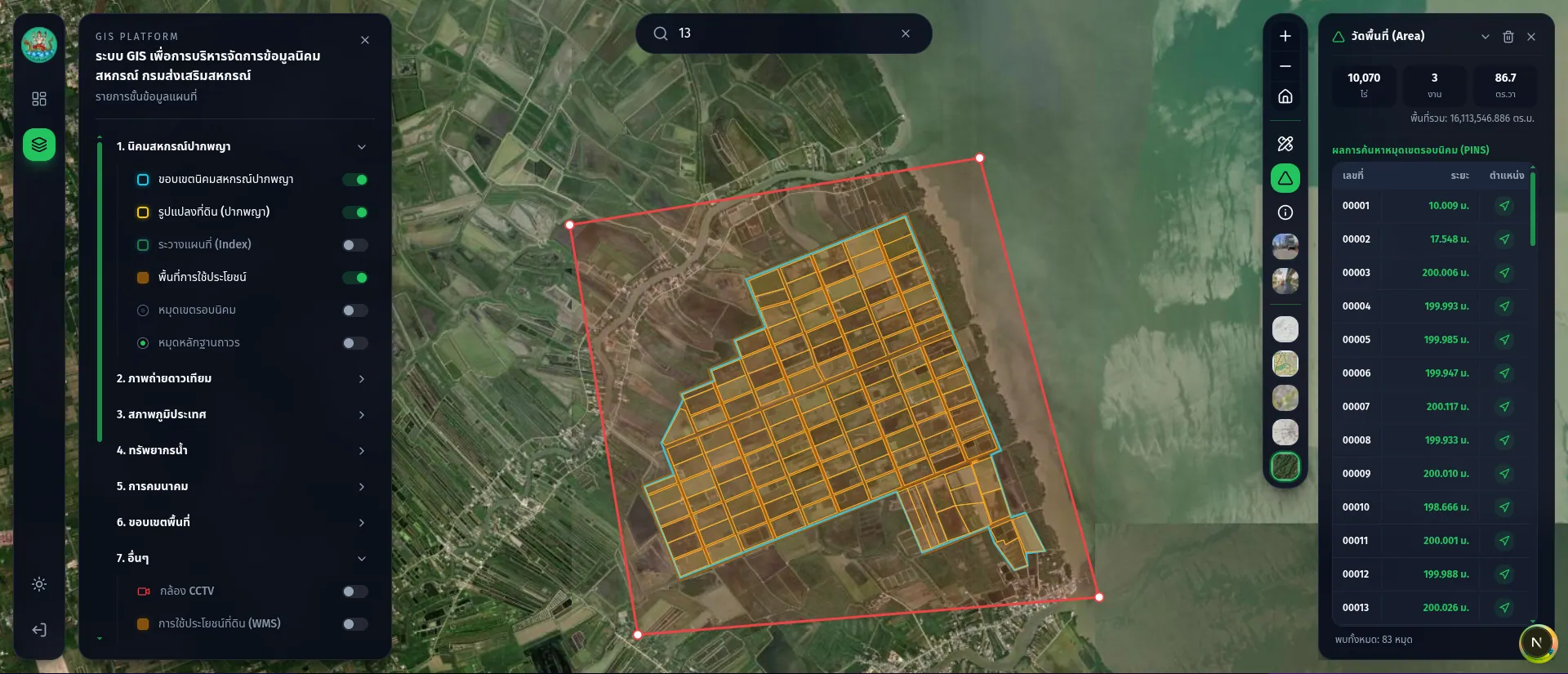Clear the search box text
The width and height of the screenshot is (1568, 674).
tap(906, 33)
